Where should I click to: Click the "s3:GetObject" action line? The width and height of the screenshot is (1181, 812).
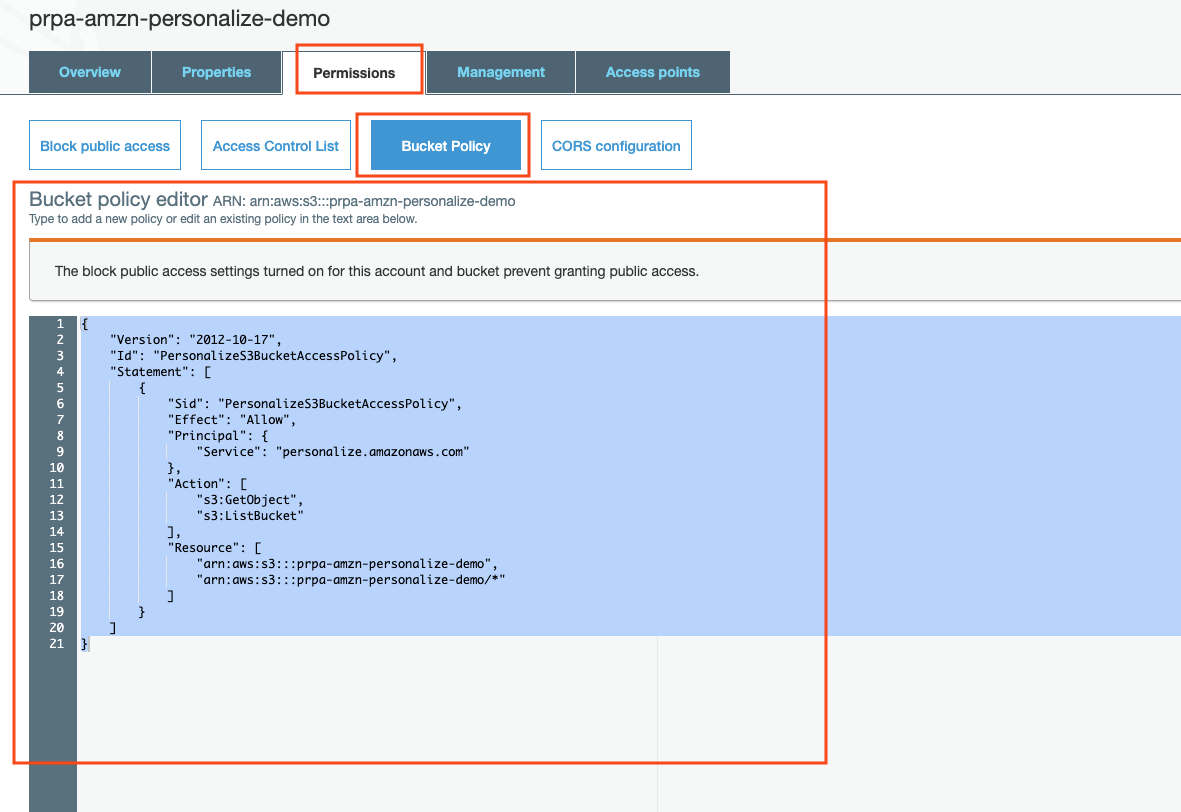click(x=250, y=499)
